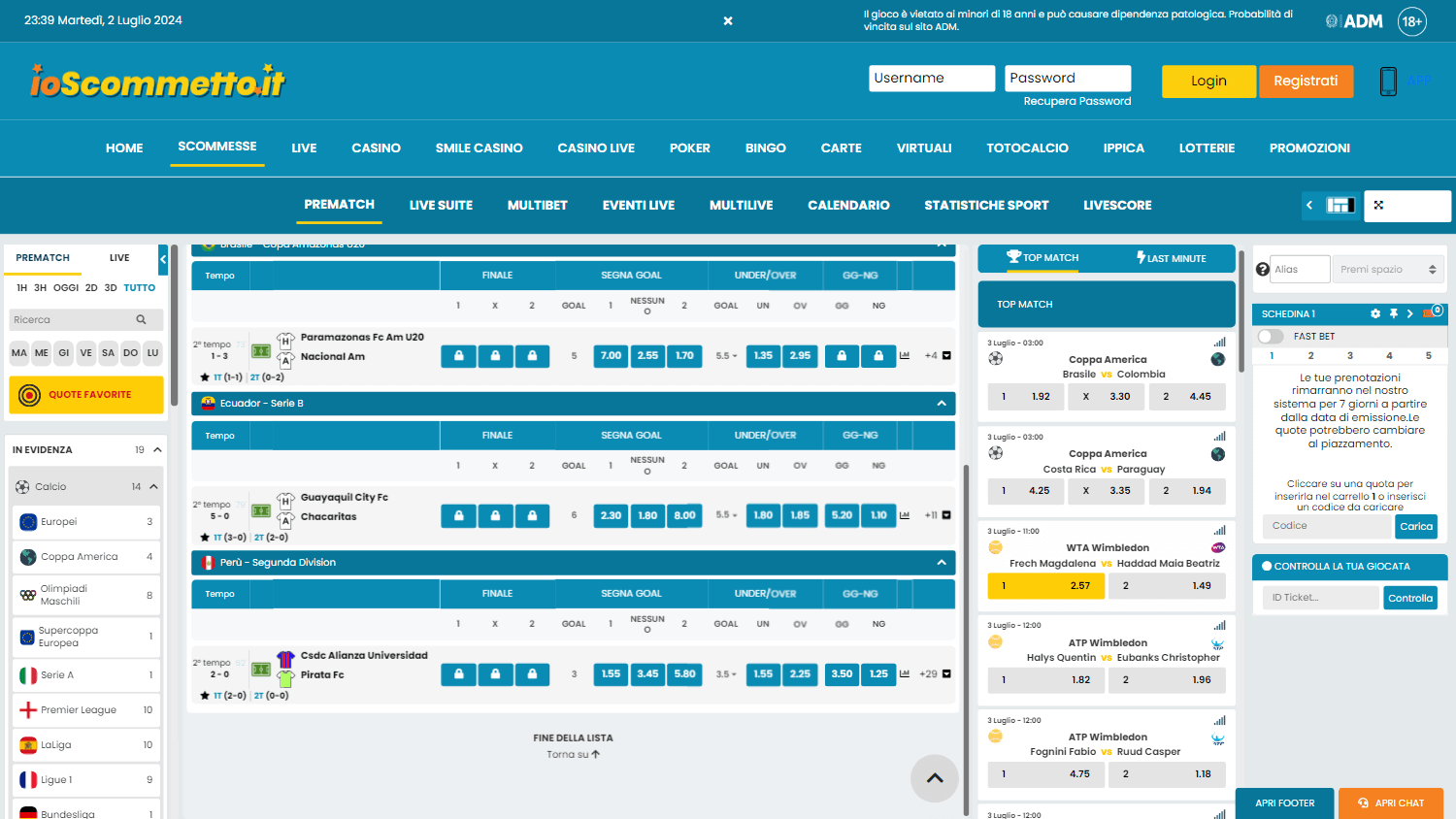Open the APRI CHAT button

(1391, 803)
